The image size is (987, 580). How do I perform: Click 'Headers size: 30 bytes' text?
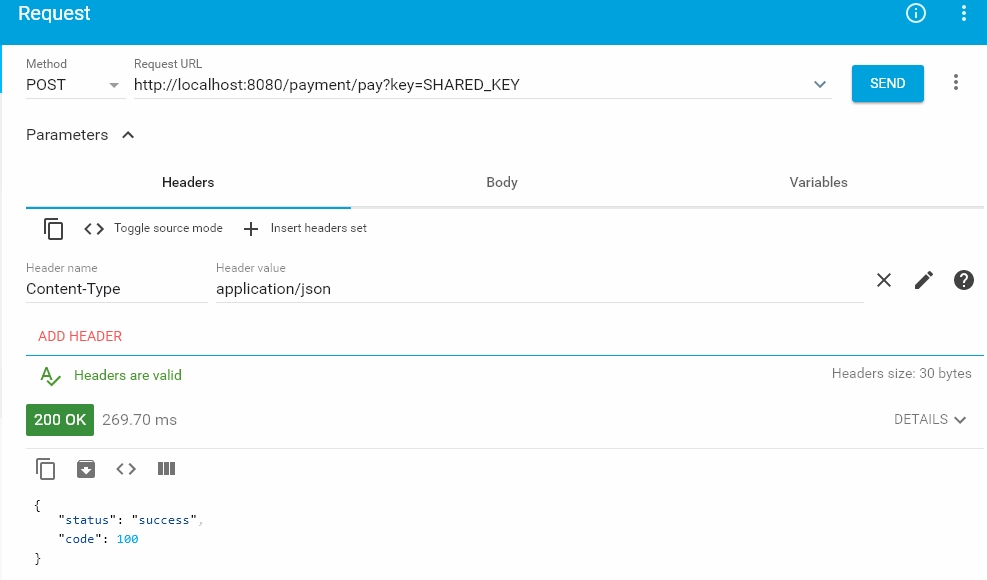[901, 373]
